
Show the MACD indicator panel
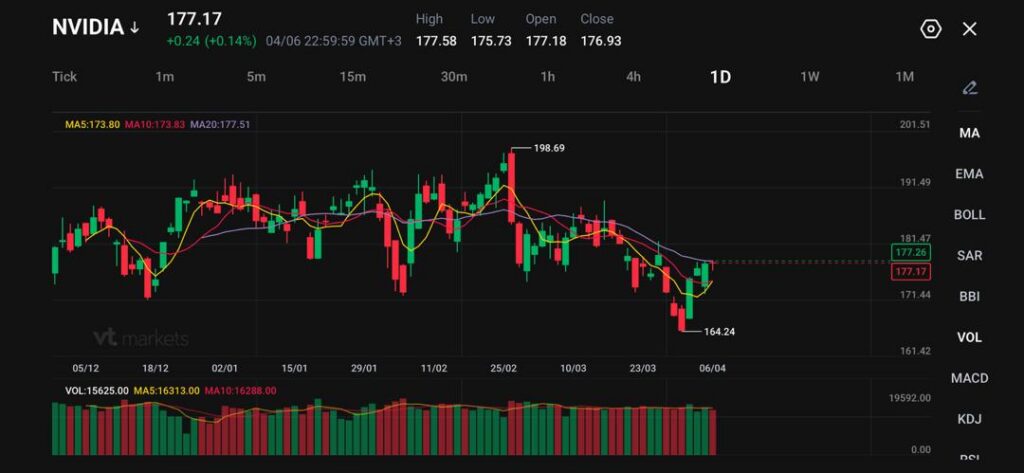(969, 378)
